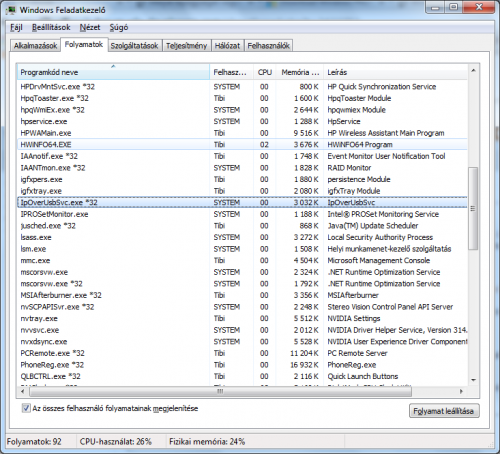Screen dimensions: 500x454
Task: Click the Microsoft Management Console description
Action: (379, 260)
